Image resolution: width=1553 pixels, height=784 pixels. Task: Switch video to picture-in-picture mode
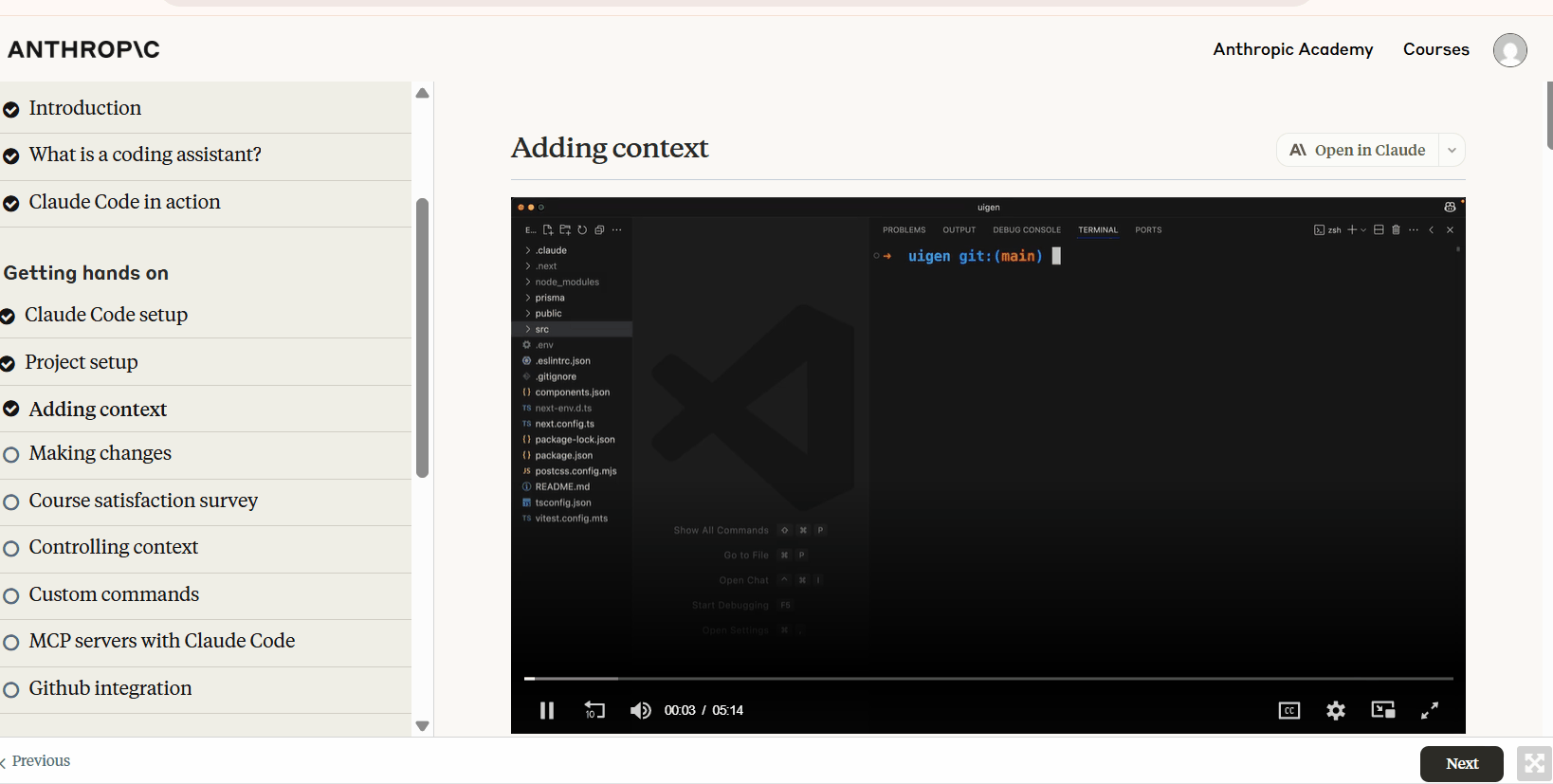click(x=1383, y=710)
